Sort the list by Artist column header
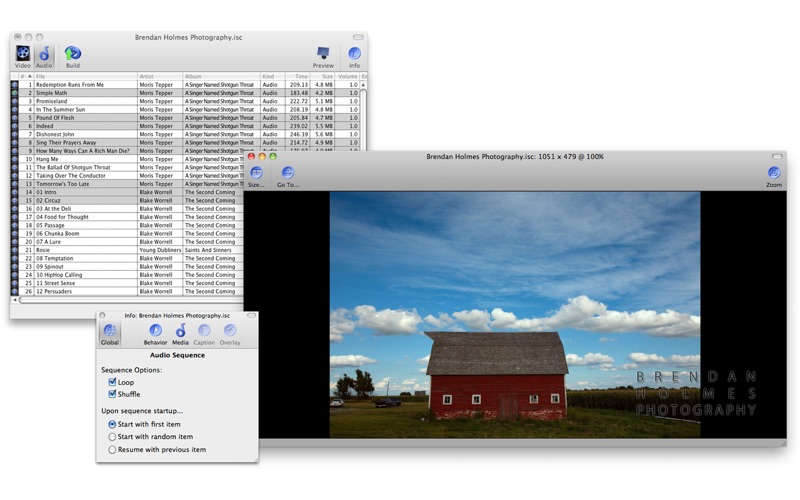Screen dimensions: 800x500 [x=160, y=76]
